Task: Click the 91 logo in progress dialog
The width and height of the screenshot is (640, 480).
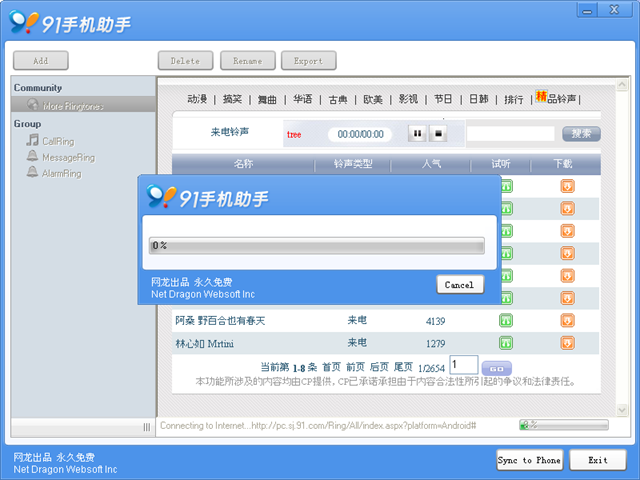Action: point(162,196)
